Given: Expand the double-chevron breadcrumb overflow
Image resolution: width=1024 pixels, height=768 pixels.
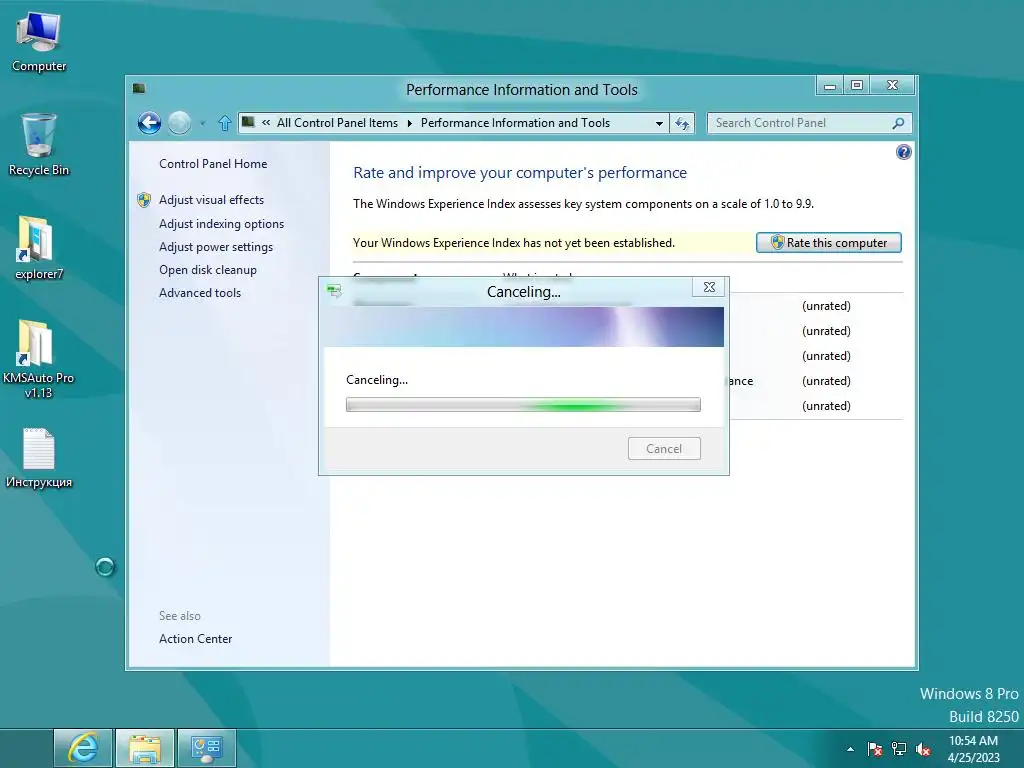Looking at the screenshot, I should coord(266,122).
